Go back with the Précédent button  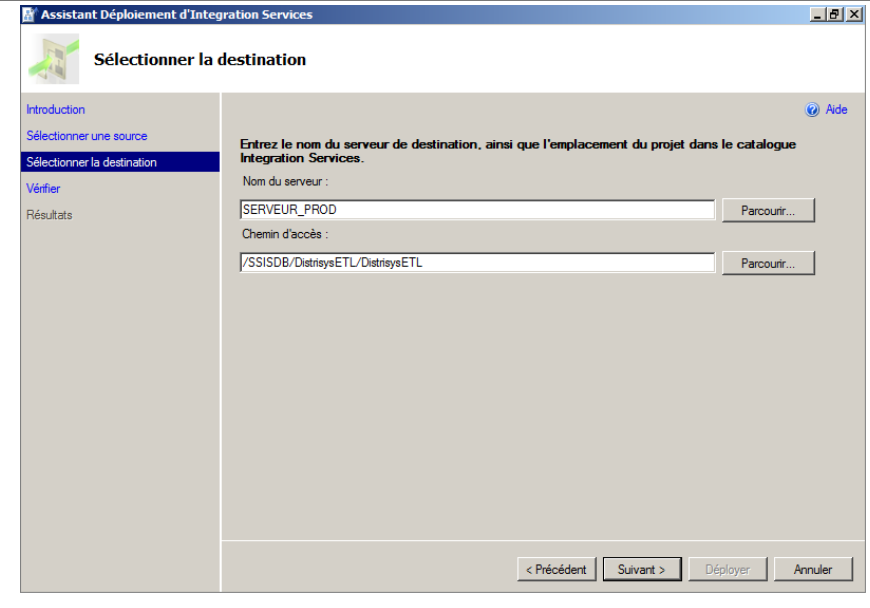pos(557,569)
